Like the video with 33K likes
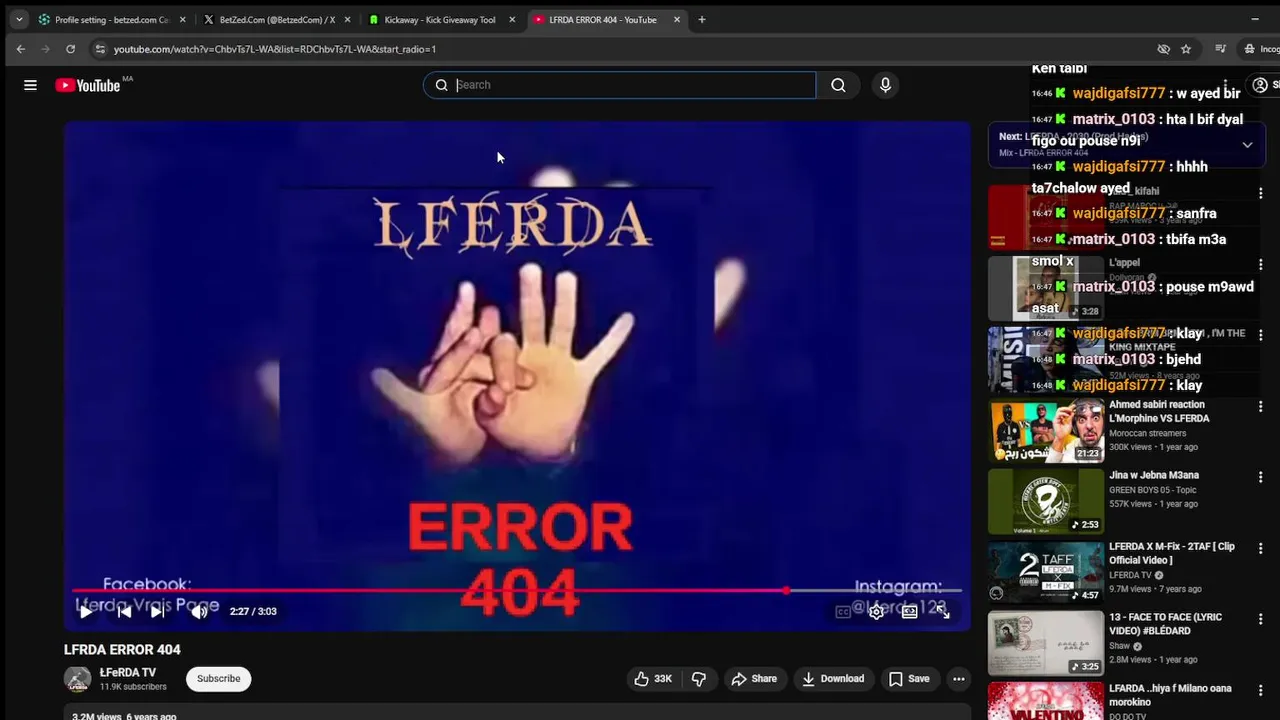Image resolution: width=1280 pixels, height=720 pixels. (652, 679)
